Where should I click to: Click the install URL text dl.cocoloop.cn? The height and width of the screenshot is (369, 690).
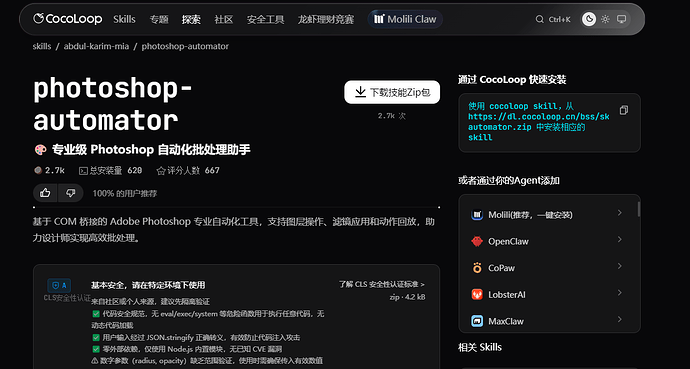[539, 117]
